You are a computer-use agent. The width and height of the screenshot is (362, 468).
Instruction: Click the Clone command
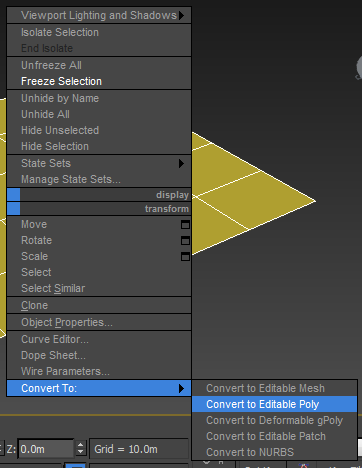pos(99,305)
